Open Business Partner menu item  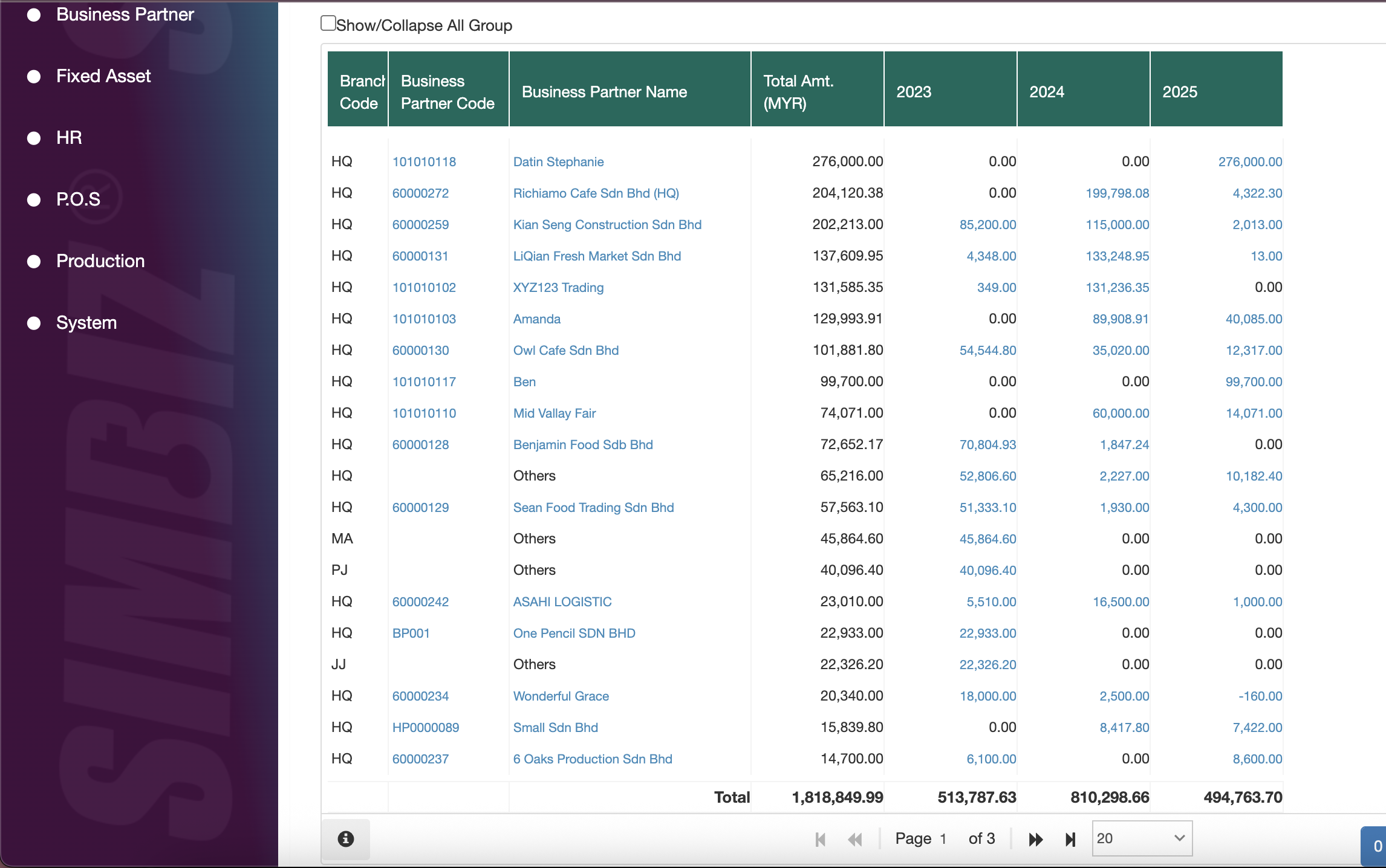[x=125, y=15]
